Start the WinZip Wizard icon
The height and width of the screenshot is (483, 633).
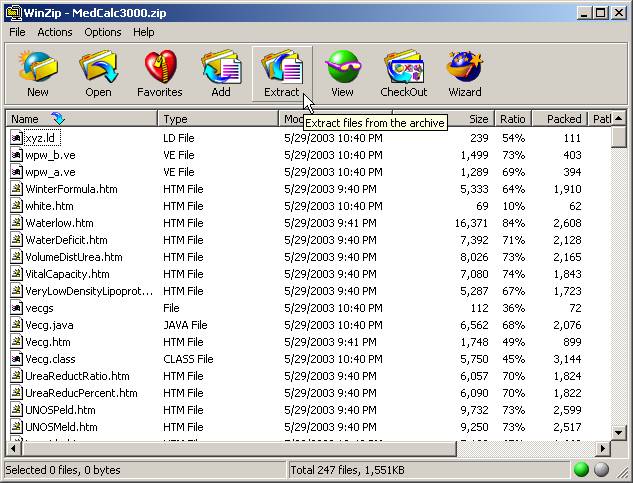click(464, 74)
